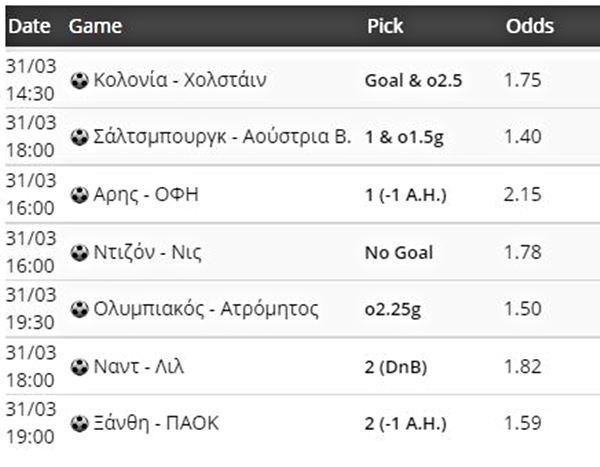Open the Ολυμπιακός - Ατρόμητος match
Image resolution: width=600 pixels, height=467 pixels.
206,309
